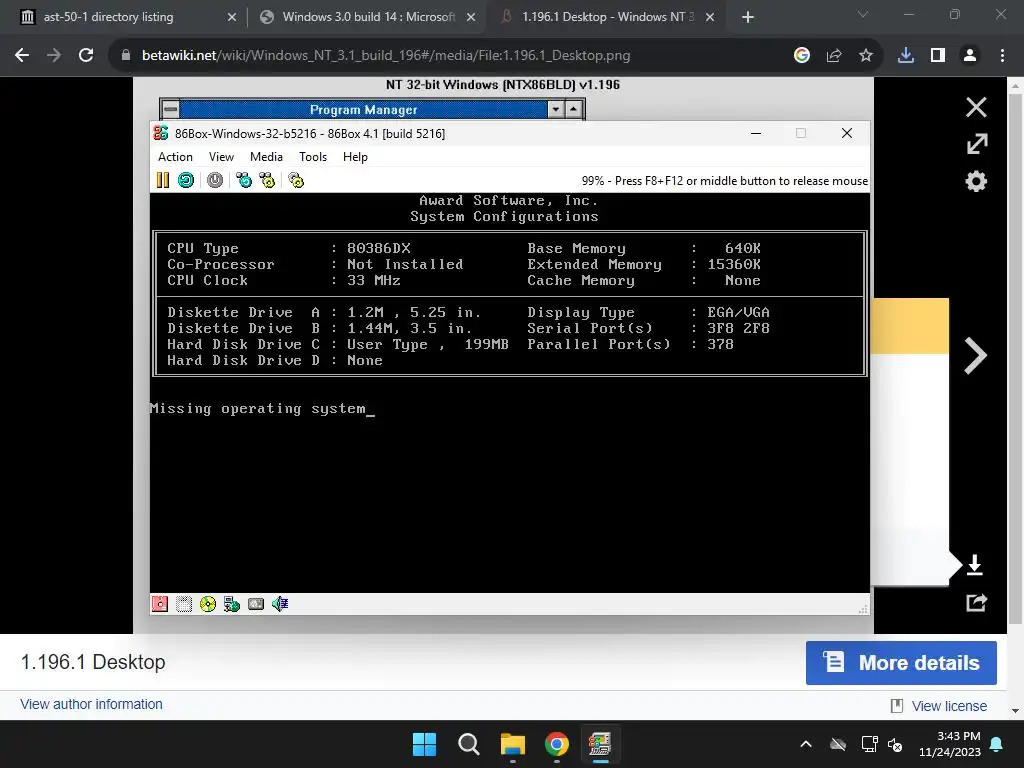Click the teal hard reset toolbar icon

pyautogui.click(x=186, y=180)
